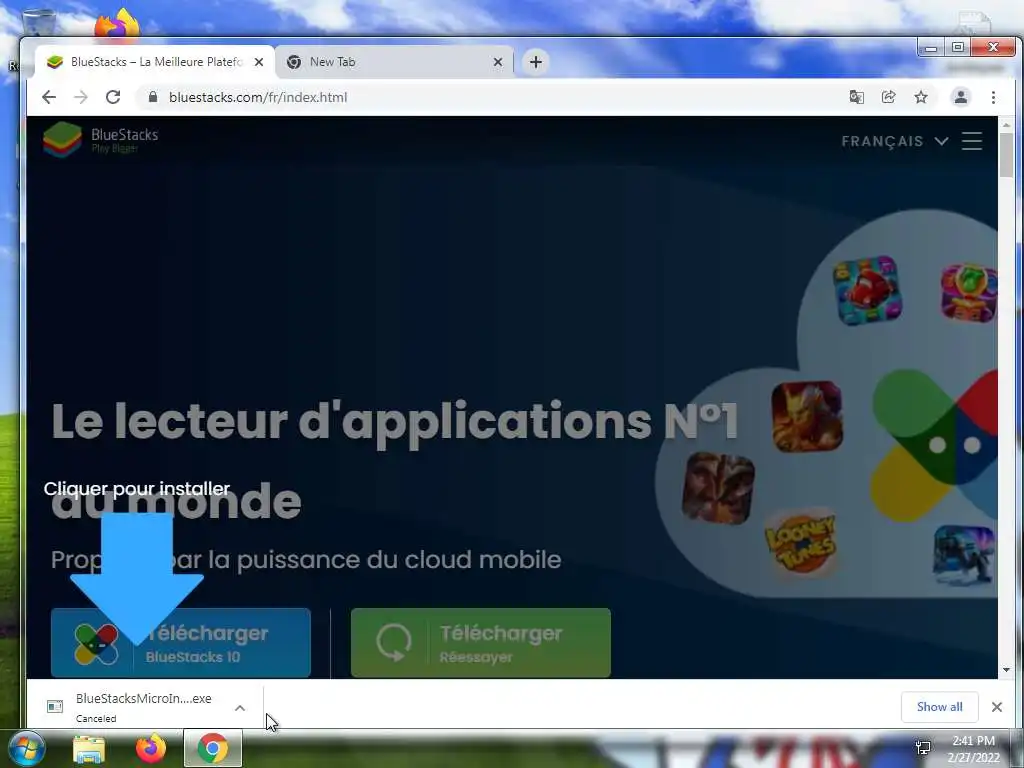Share this page icon
Screen dimensions: 1024x768
click(888, 97)
